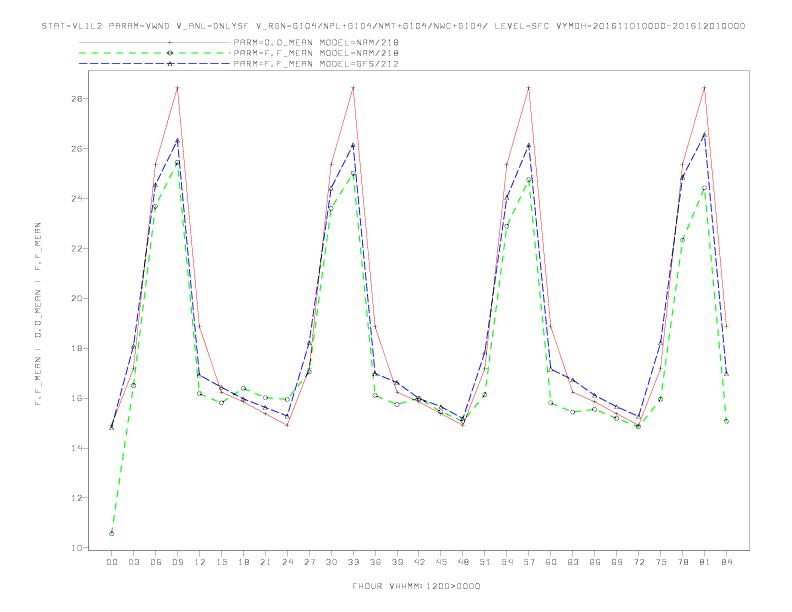Click x-axis tick label 27

(310, 562)
